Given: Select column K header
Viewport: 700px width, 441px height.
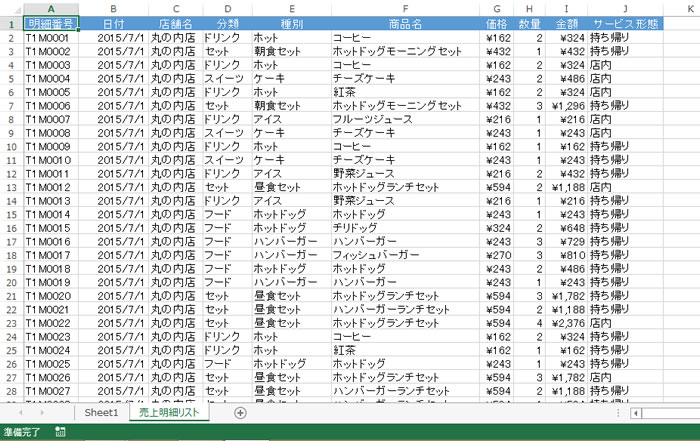Looking at the screenshot, I should (x=690, y=9).
